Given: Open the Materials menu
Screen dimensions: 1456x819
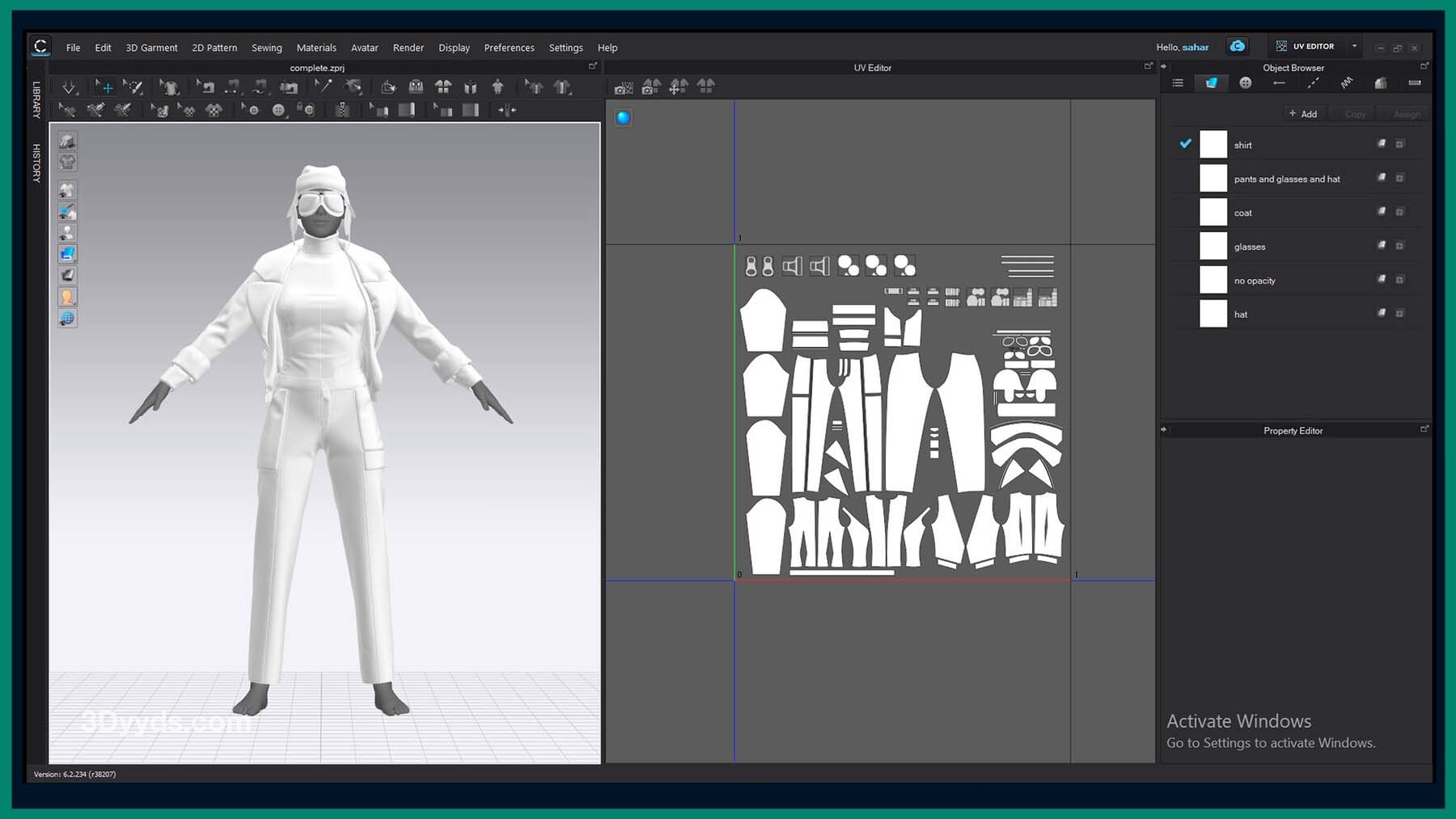Looking at the screenshot, I should [315, 48].
